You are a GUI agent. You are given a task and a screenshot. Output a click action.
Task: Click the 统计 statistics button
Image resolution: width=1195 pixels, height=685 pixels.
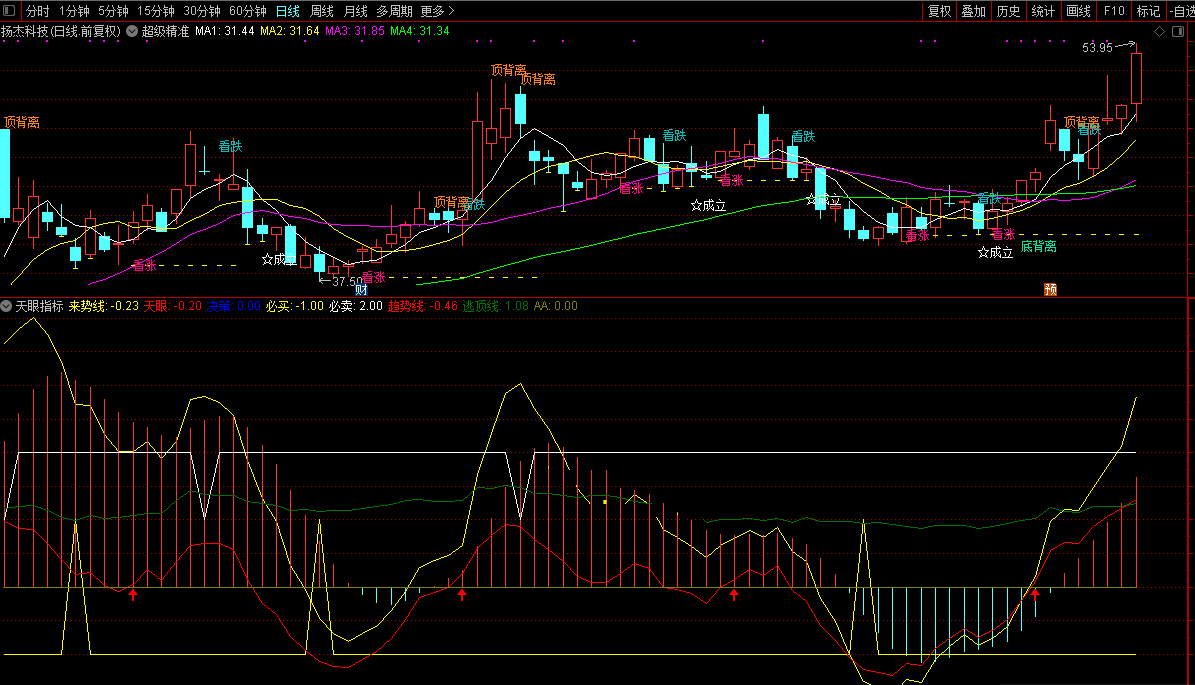(x=1043, y=11)
